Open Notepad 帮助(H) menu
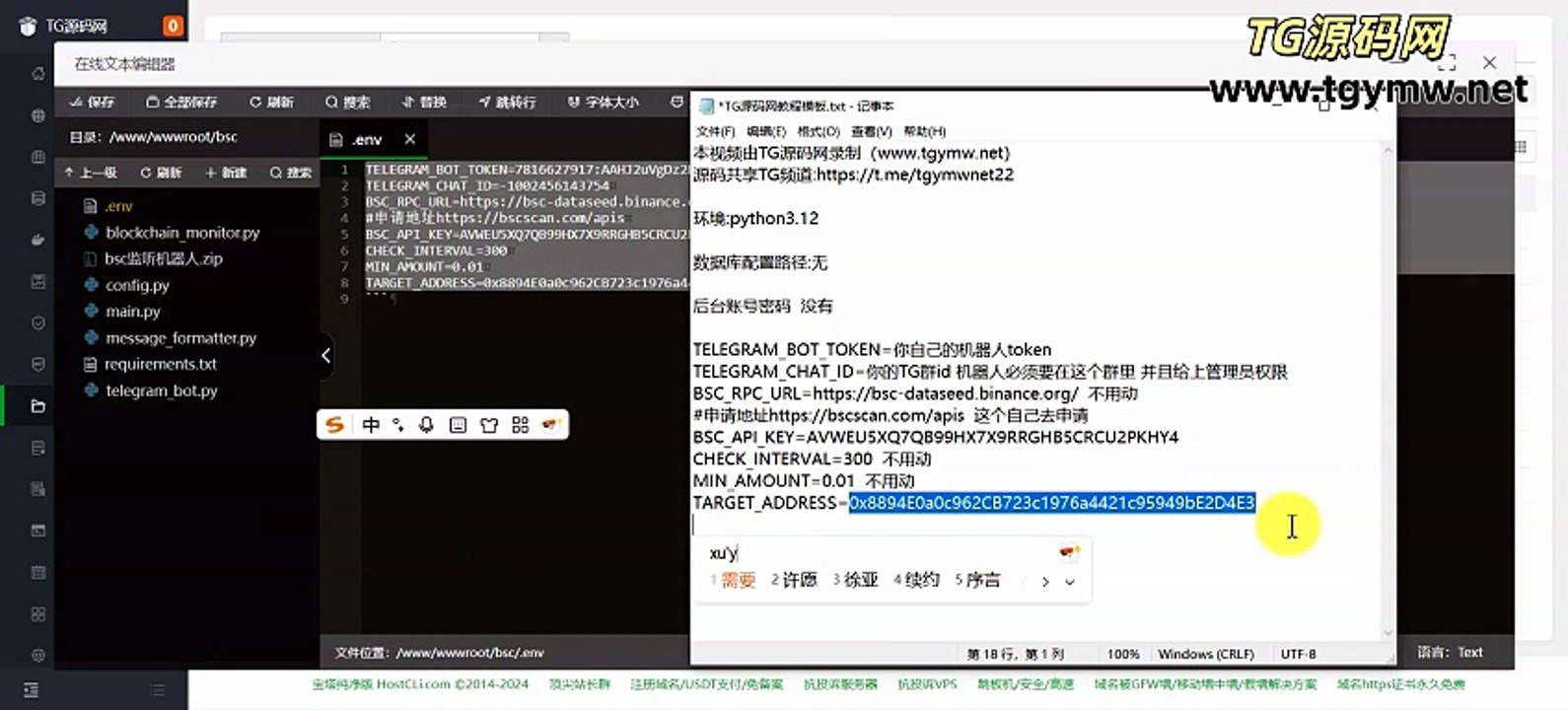This screenshot has width=1568, height=710. tap(924, 131)
